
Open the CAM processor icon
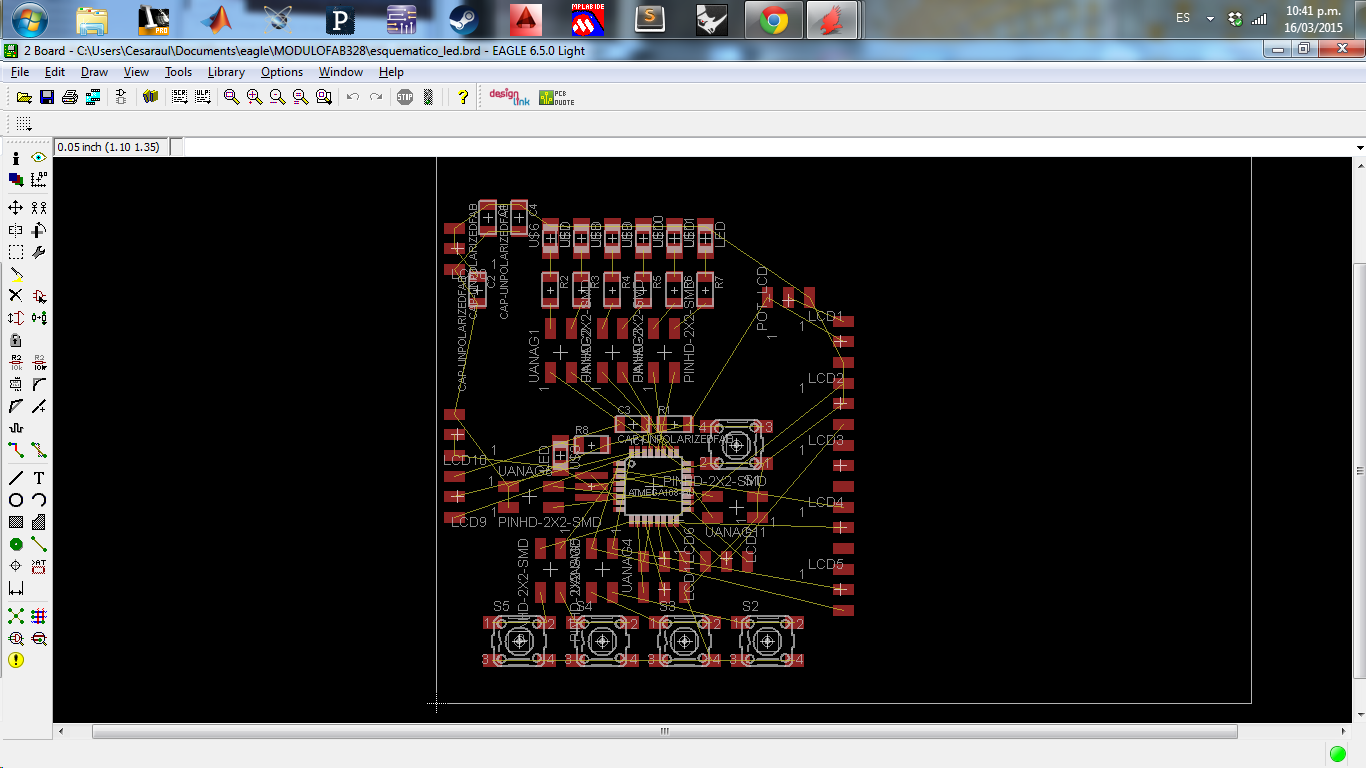(93, 97)
